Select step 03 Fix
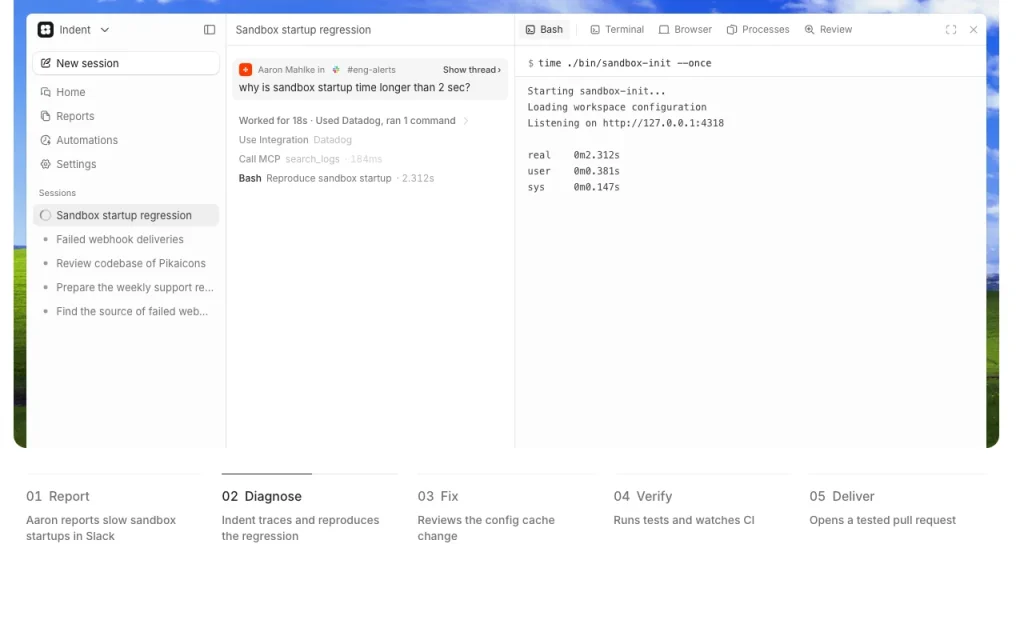 click(438, 496)
